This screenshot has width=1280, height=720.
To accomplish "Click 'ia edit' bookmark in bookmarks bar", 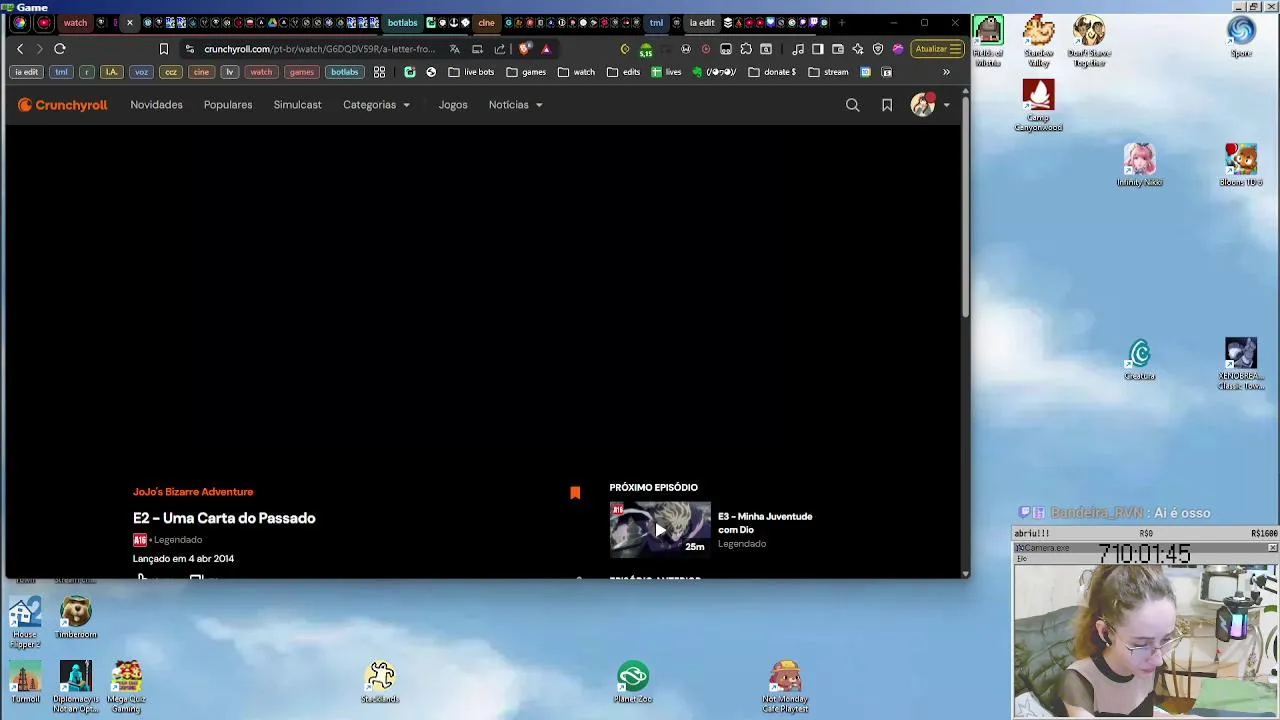I will [x=26, y=72].
